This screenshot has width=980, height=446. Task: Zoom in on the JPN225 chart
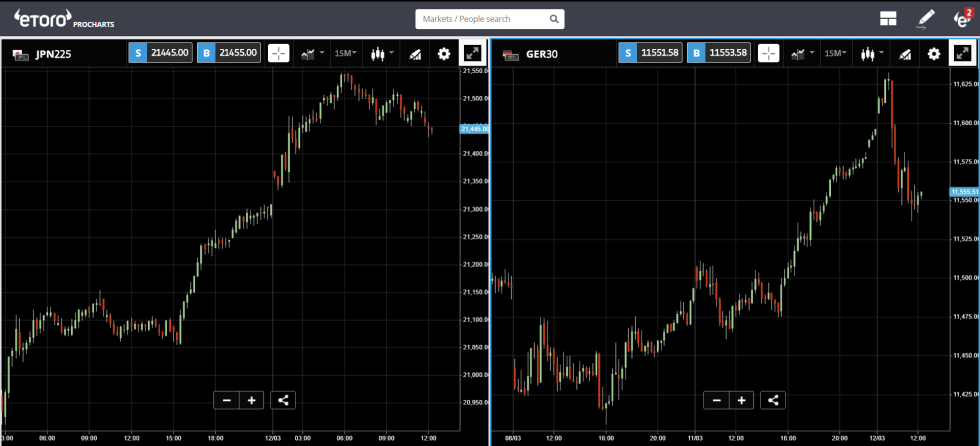[x=251, y=400]
